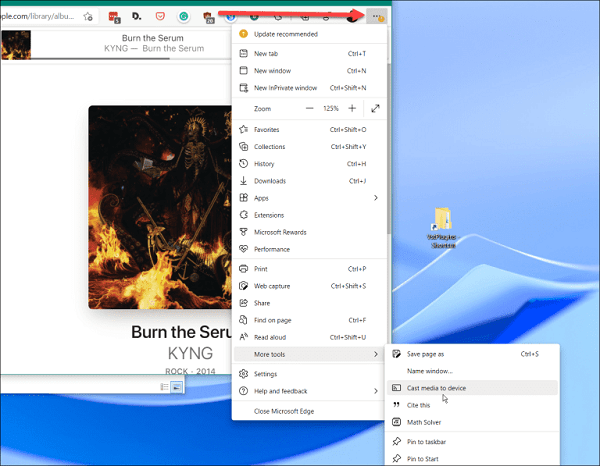Decrease zoom with the minus button
600x466 pixels.
click(x=309, y=108)
